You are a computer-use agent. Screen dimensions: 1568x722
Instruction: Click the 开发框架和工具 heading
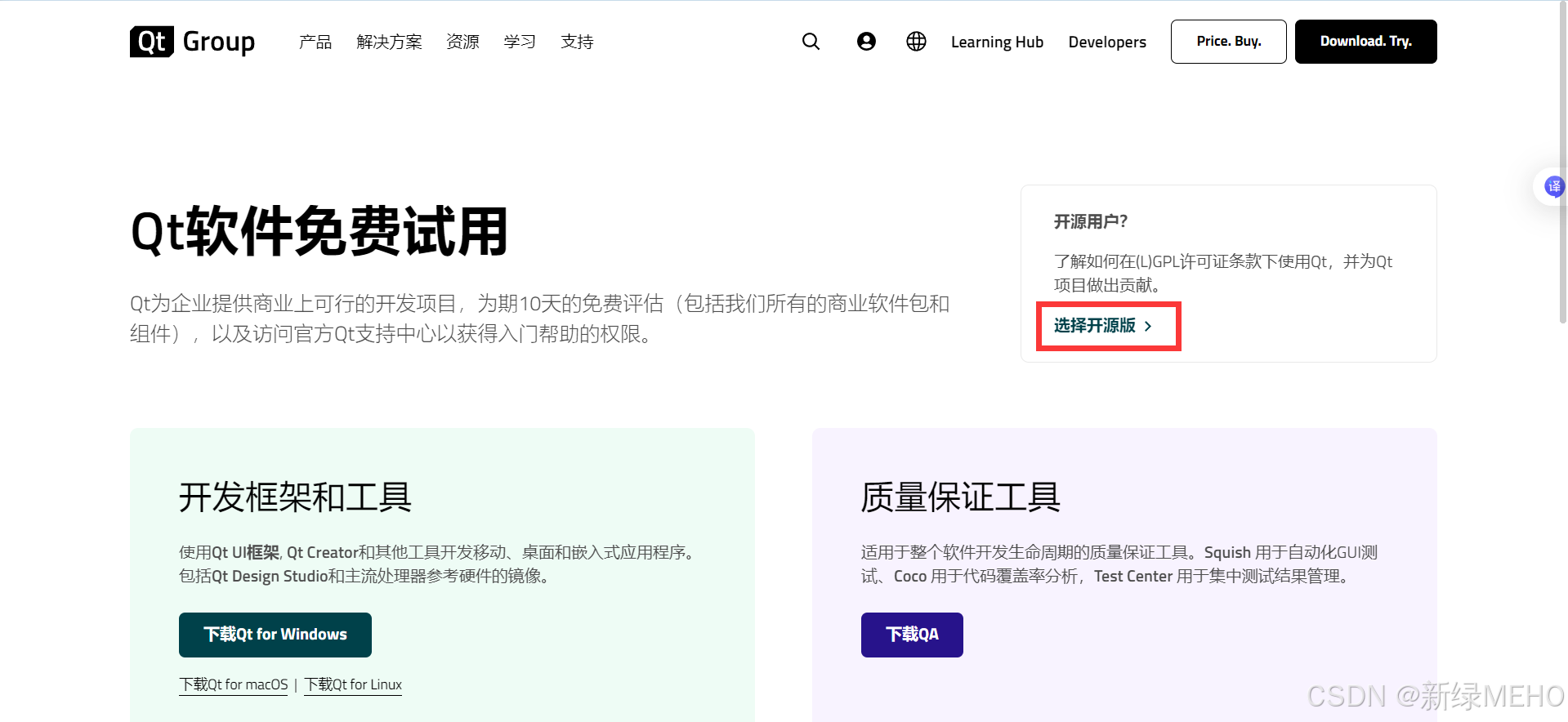click(x=295, y=497)
